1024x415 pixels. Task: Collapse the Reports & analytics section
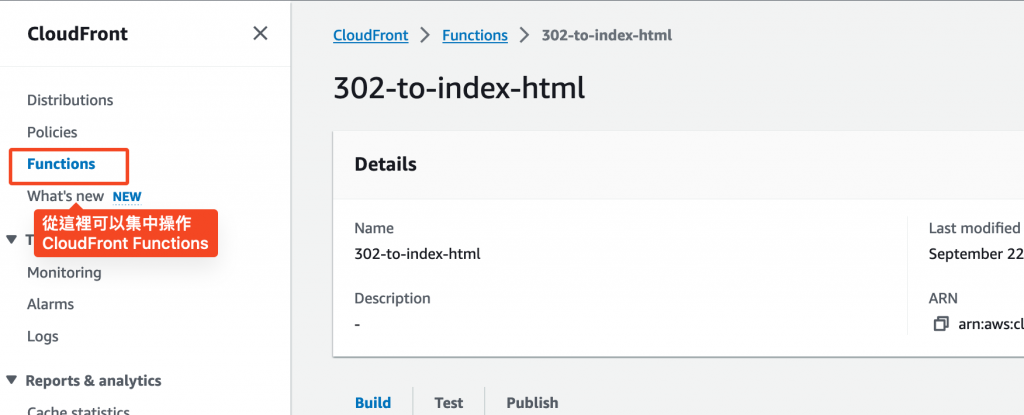point(11,380)
